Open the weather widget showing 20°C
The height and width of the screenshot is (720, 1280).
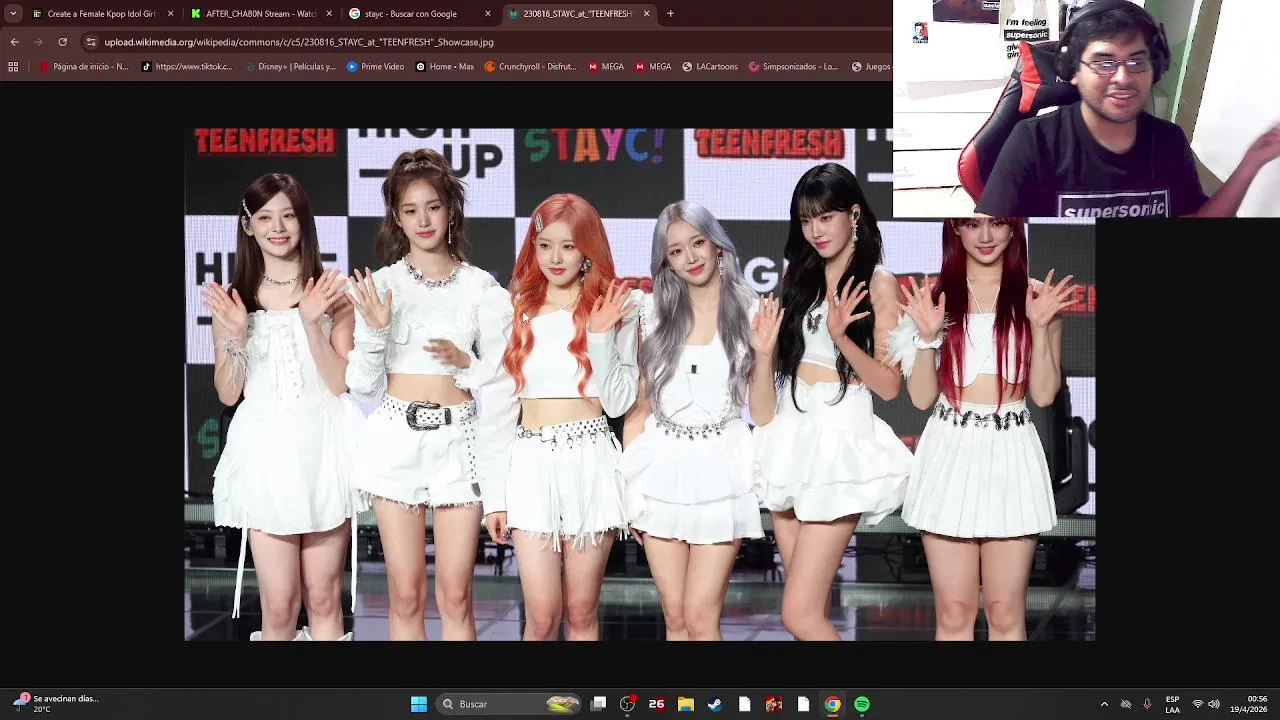point(56,704)
